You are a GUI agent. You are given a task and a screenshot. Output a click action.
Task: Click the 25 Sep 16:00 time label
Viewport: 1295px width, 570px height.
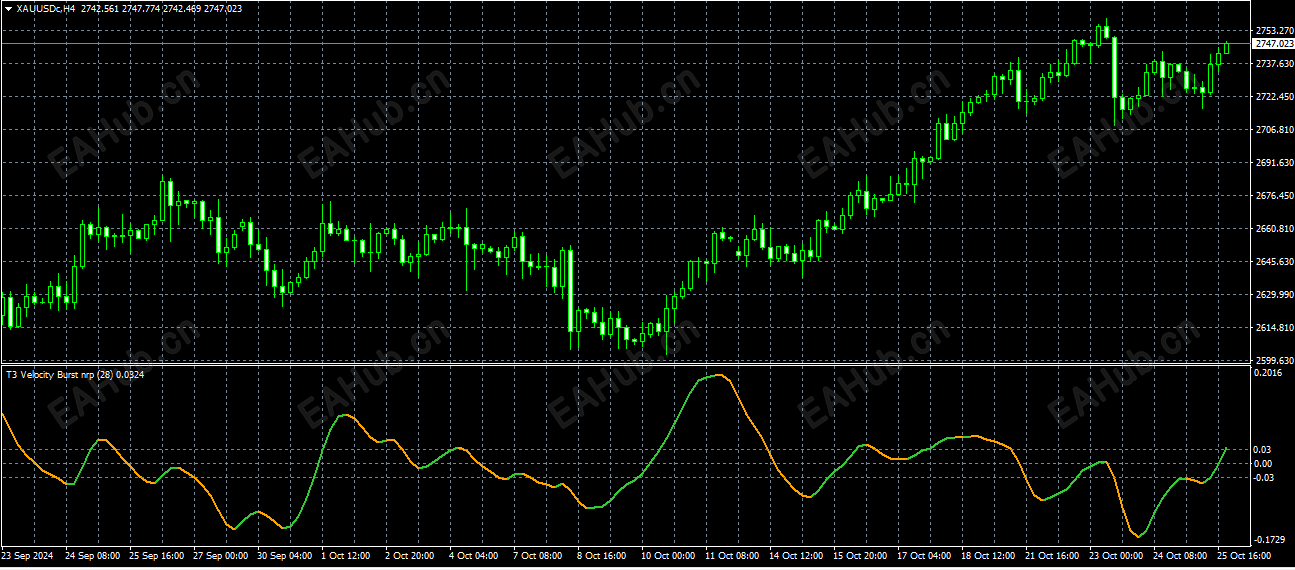pyautogui.click(x=156, y=555)
